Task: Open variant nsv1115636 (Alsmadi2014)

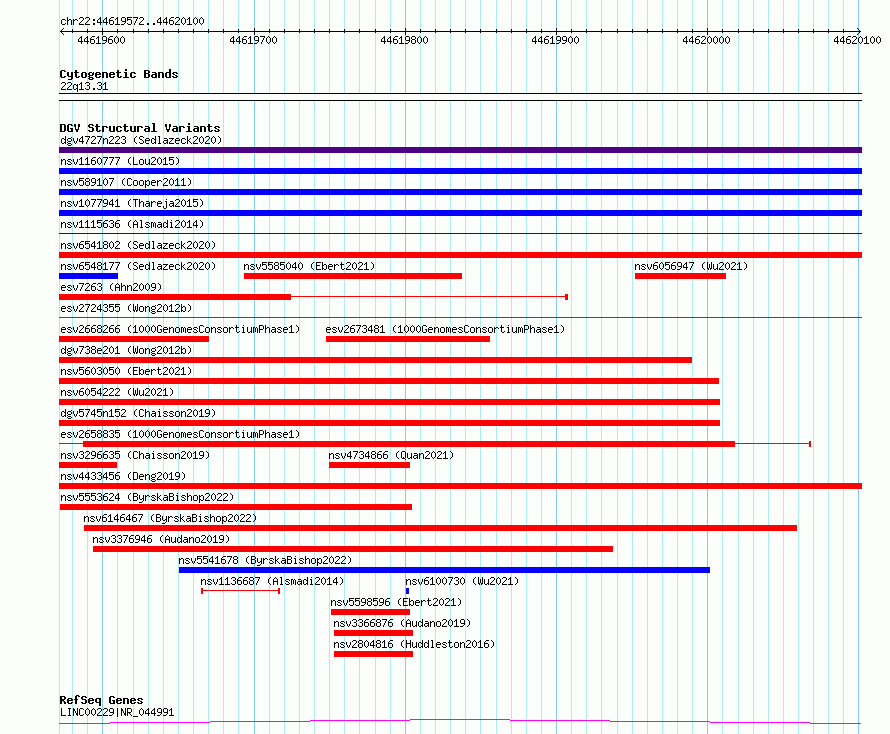Action: (132, 224)
